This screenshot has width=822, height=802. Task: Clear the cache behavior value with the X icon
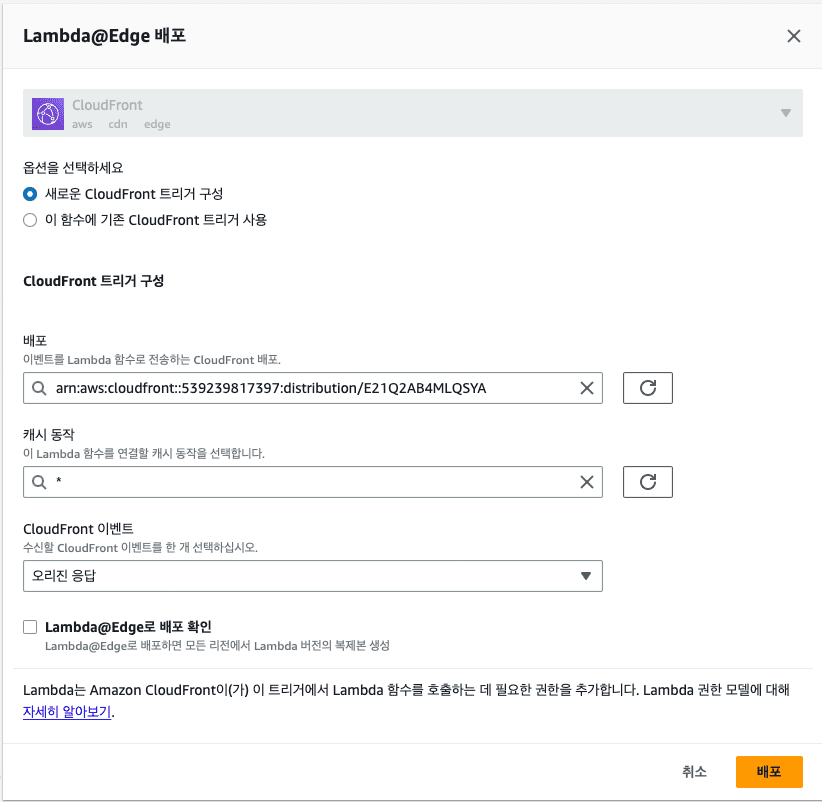pos(587,481)
